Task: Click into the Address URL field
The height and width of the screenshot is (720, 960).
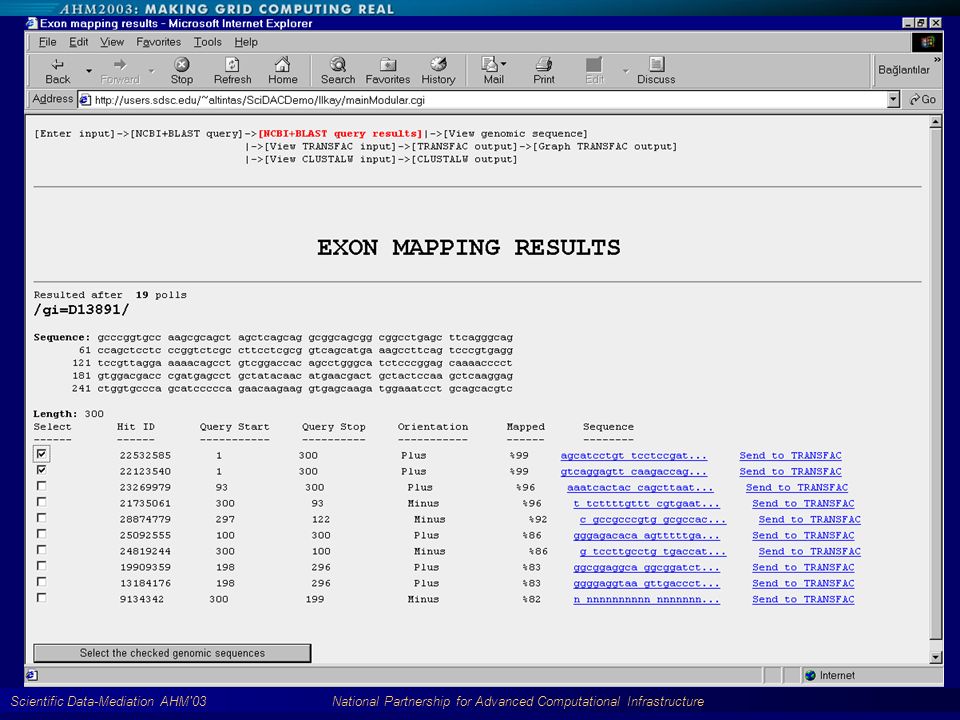Action: [484, 100]
